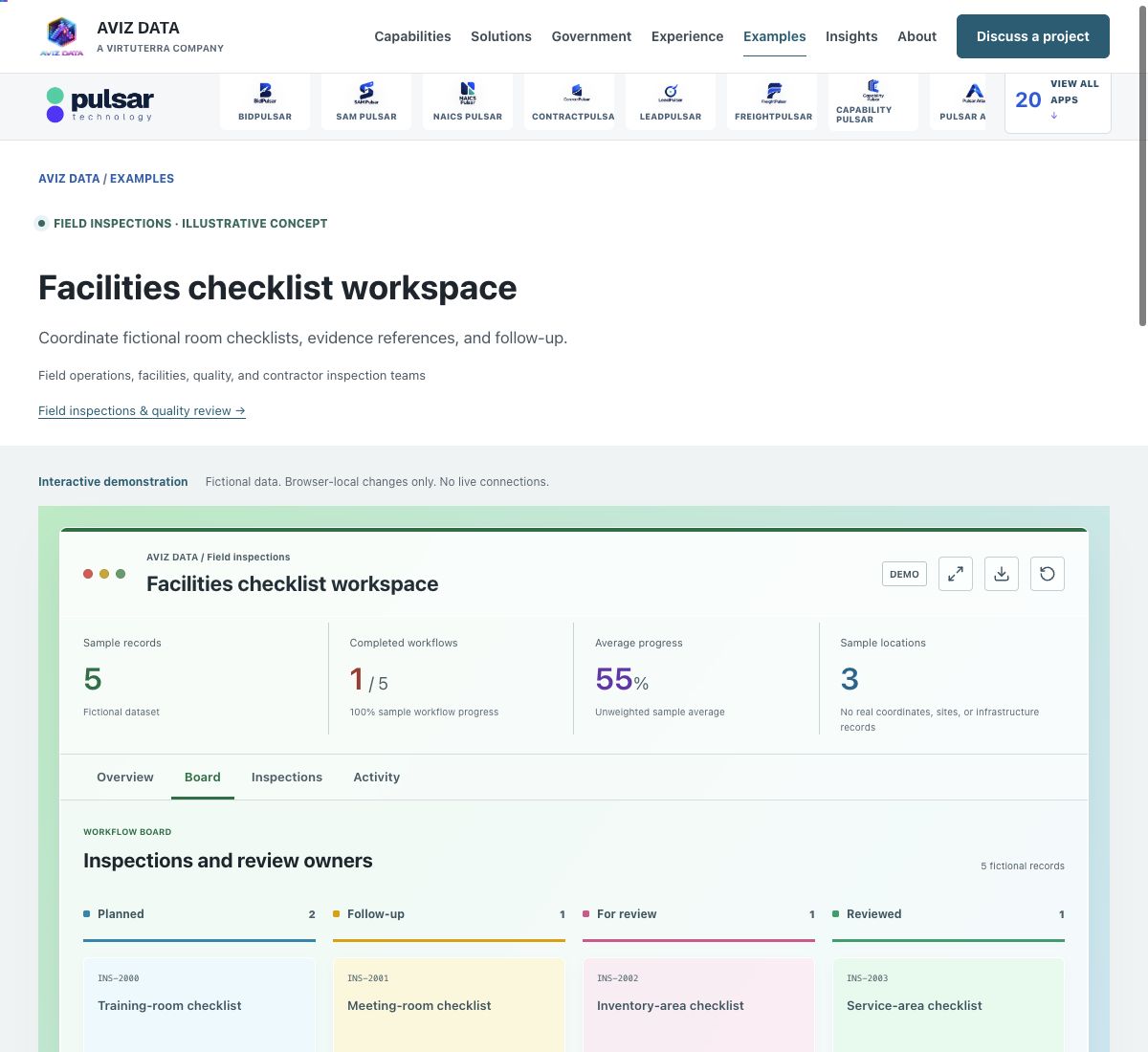The width and height of the screenshot is (1148, 1052).
Task: Switch to the Activity tab
Action: point(377,777)
